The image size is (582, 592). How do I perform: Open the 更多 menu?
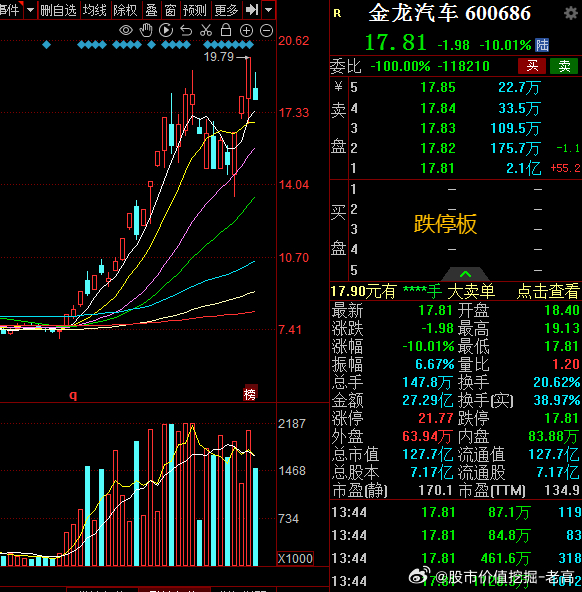coord(226,10)
